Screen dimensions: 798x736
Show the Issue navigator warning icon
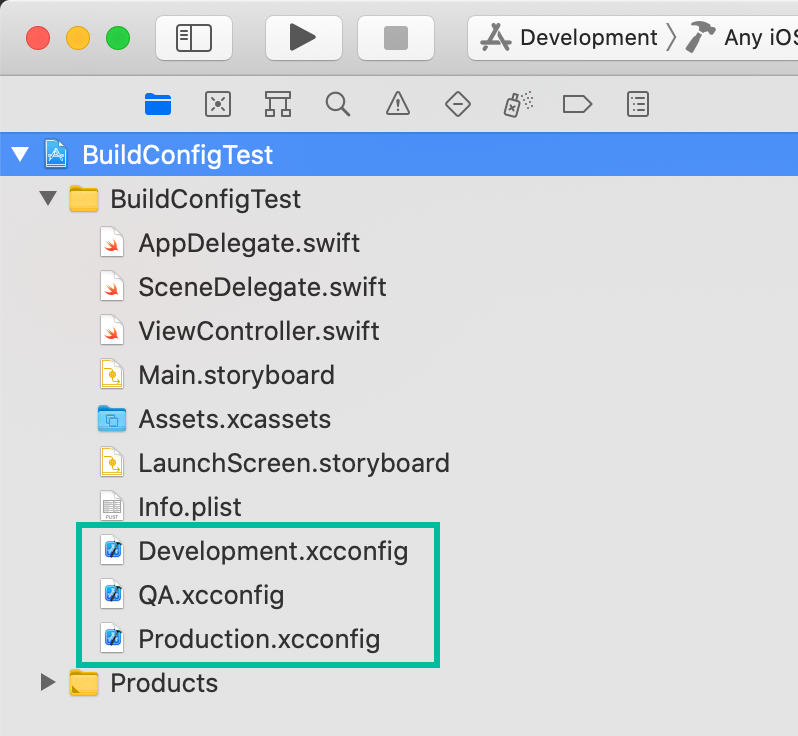[x=398, y=103]
